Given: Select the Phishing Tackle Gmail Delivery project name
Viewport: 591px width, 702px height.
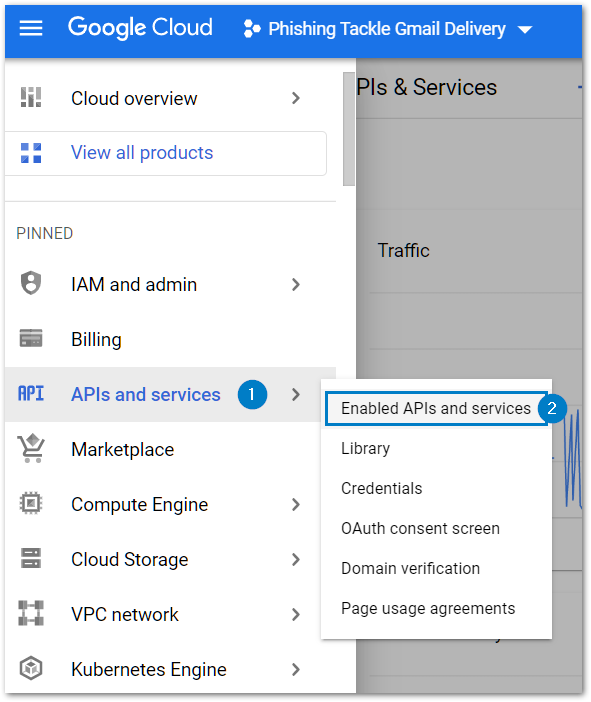Looking at the screenshot, I should point(387,29).
